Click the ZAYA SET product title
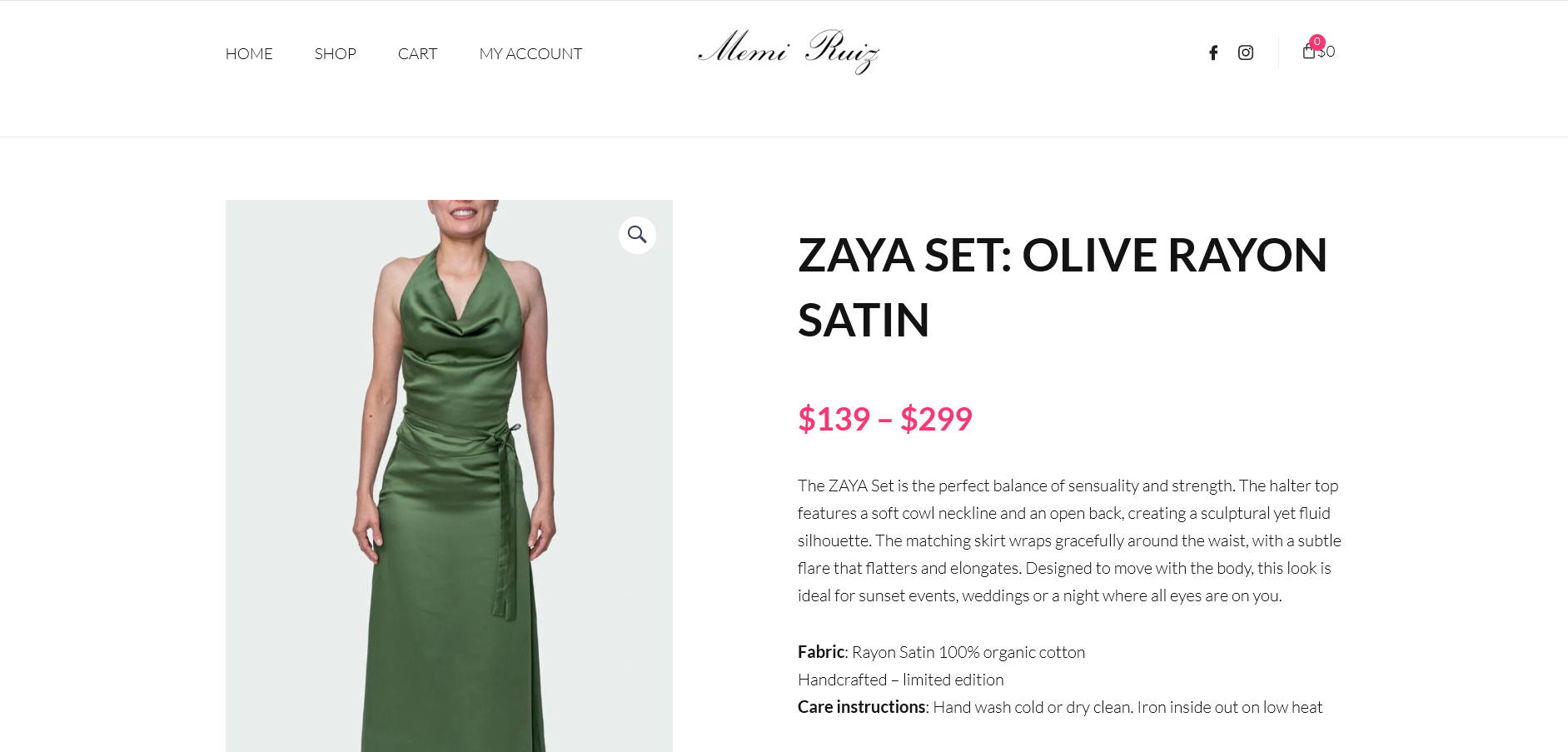1568x752 pixels. [x=1063, y=287]
